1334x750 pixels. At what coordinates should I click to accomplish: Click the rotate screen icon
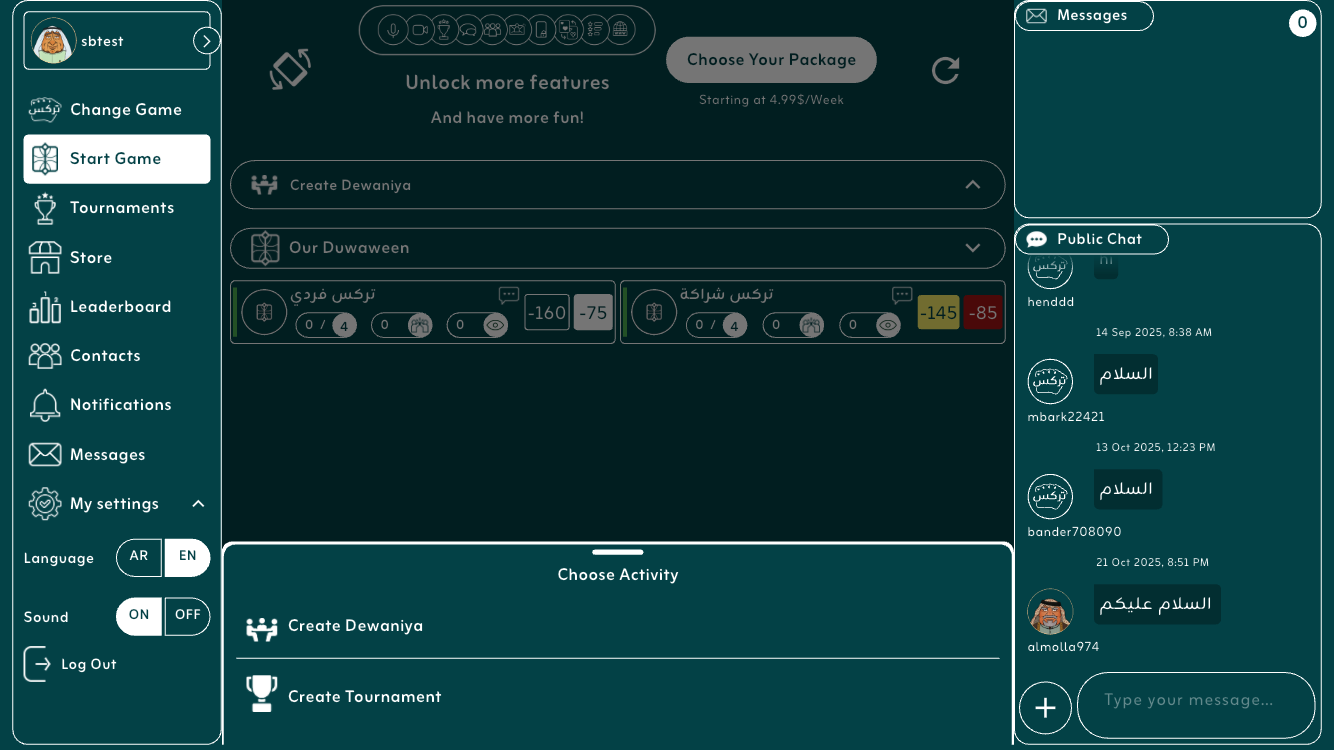pos(290,69)
